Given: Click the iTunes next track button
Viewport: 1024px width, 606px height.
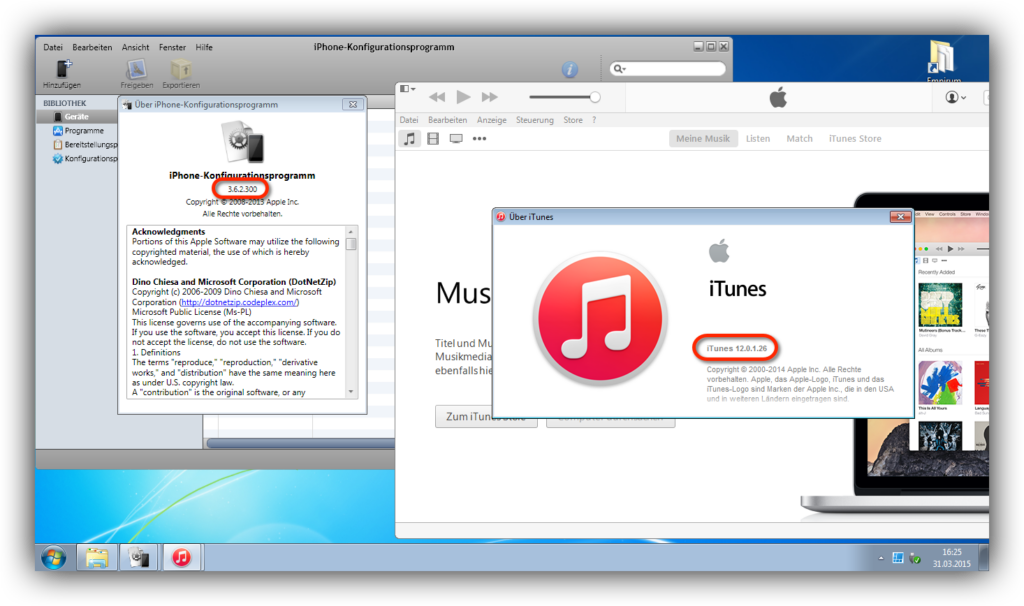Looking at the screenshot, I should (489, 97).
